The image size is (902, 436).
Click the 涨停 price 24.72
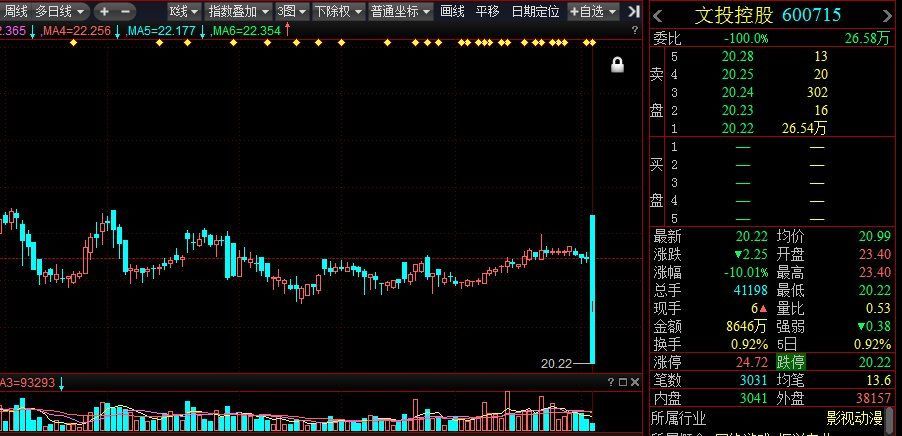[x=753, y=362]
